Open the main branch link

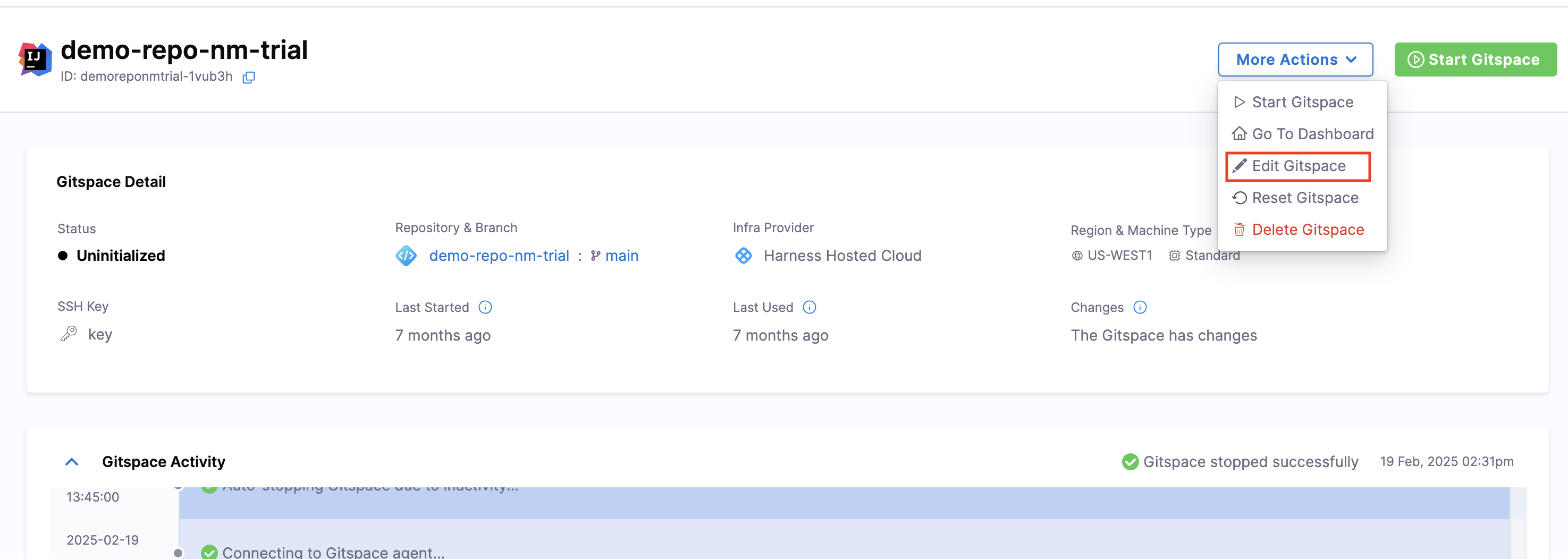pos(621,256)
